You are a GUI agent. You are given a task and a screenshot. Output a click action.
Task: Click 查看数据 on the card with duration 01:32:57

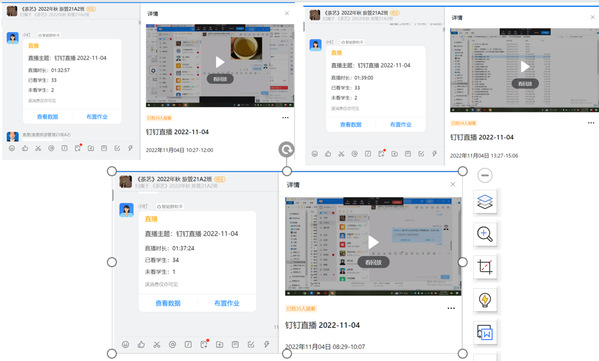tap(48, 117)
